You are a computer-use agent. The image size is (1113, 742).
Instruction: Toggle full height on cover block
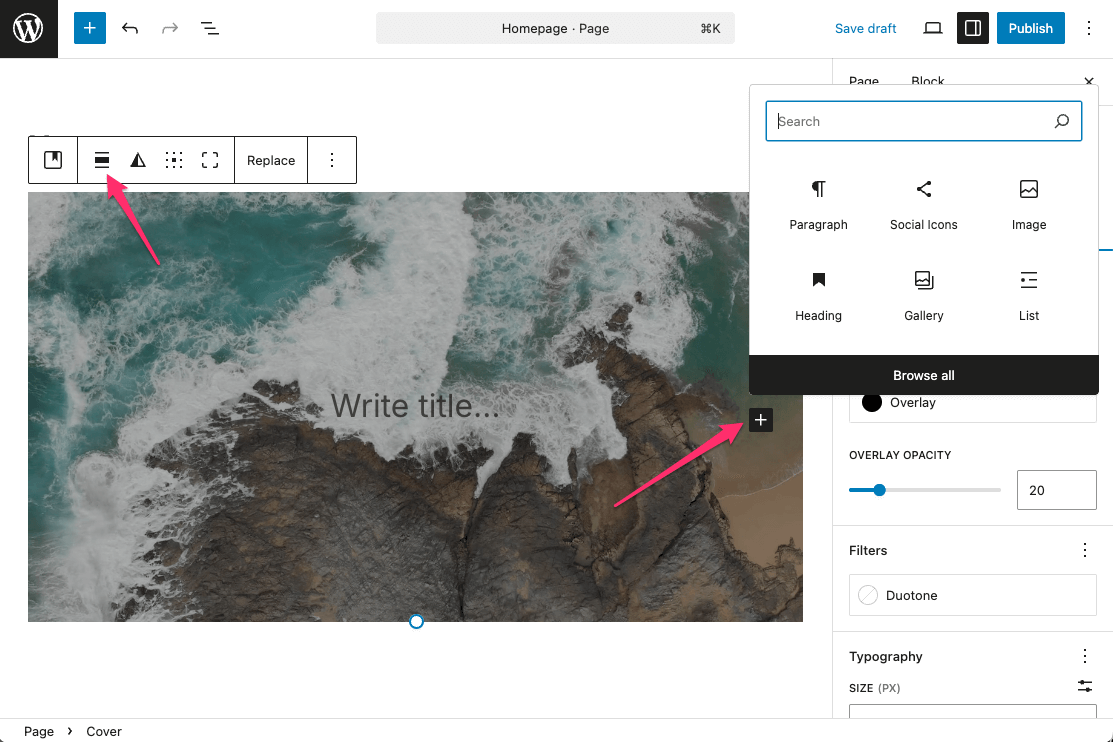(210, 160)
